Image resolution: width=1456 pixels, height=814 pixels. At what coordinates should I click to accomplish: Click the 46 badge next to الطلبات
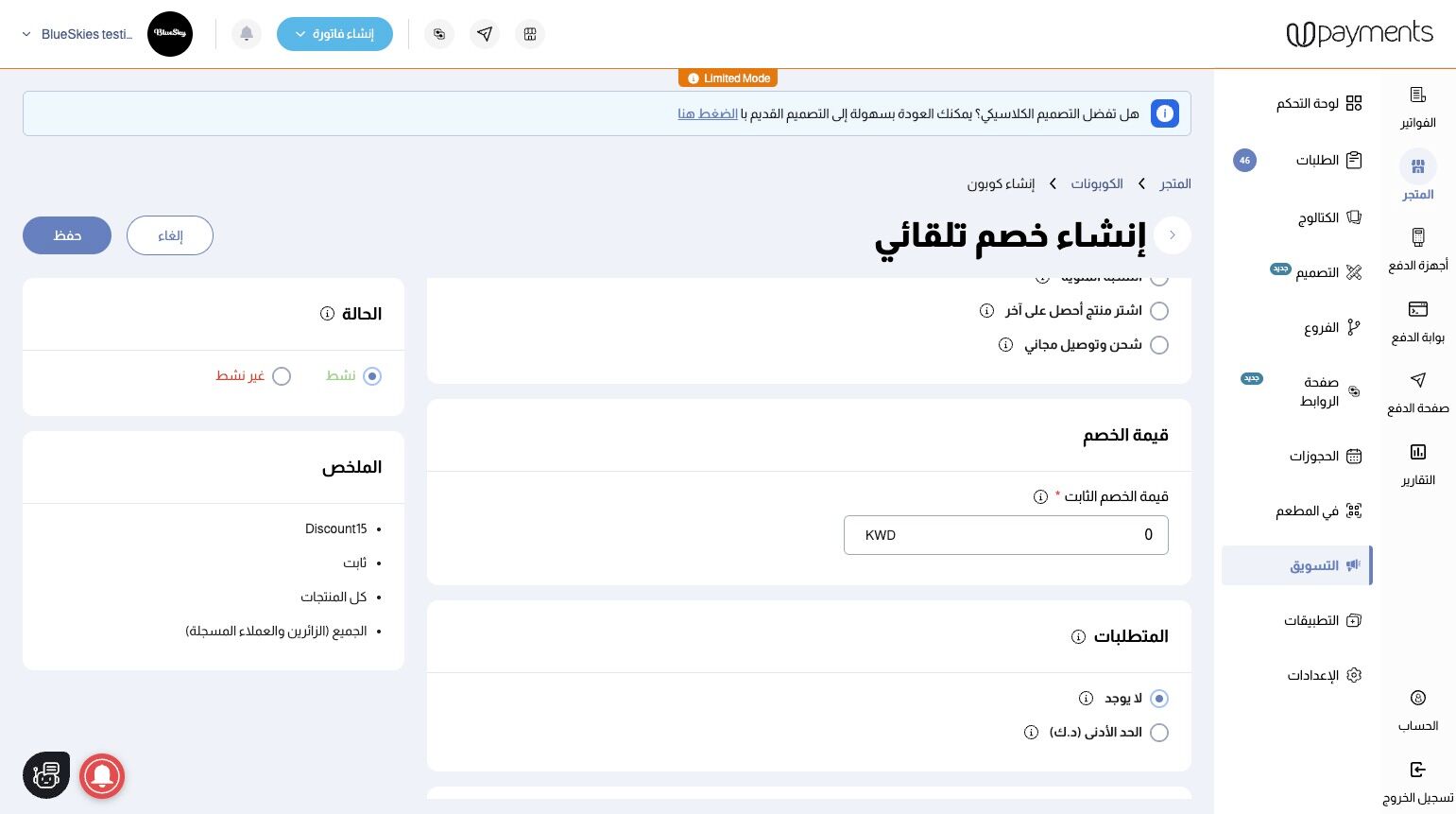click(1244, 160)
